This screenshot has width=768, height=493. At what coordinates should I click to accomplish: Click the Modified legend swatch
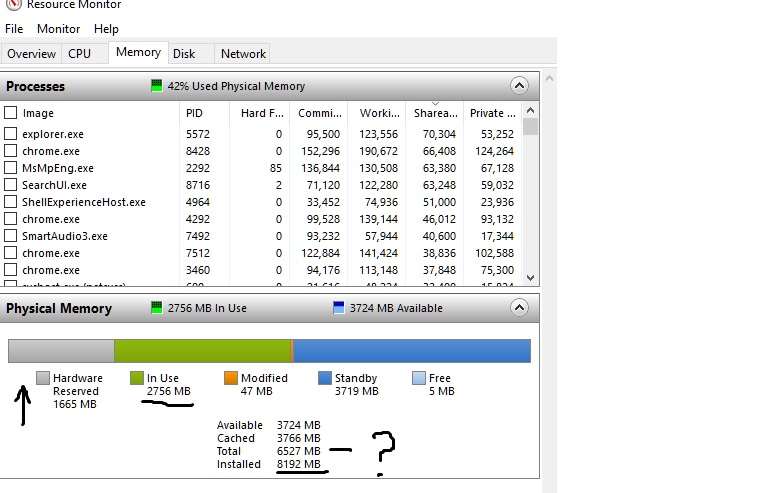pos(231,378)
